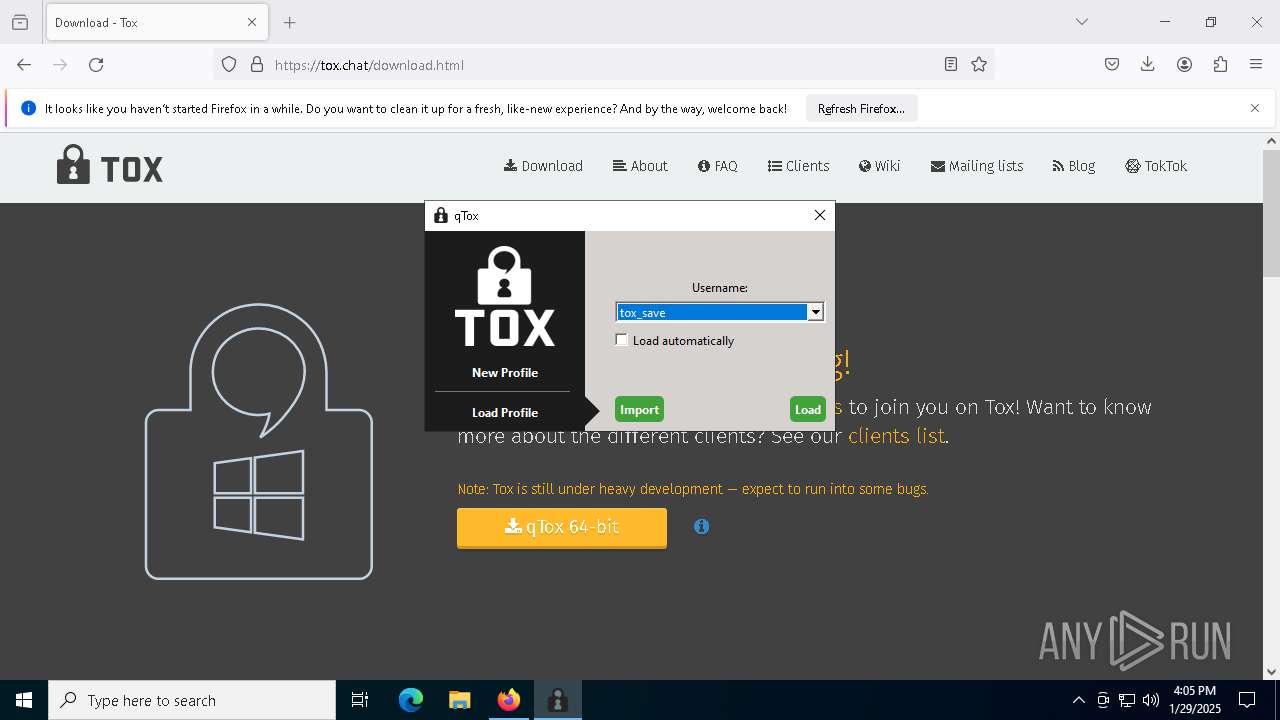Click the Load button in qTox
This screenshot has height=720, width=1280.
(x=808, y=409)
